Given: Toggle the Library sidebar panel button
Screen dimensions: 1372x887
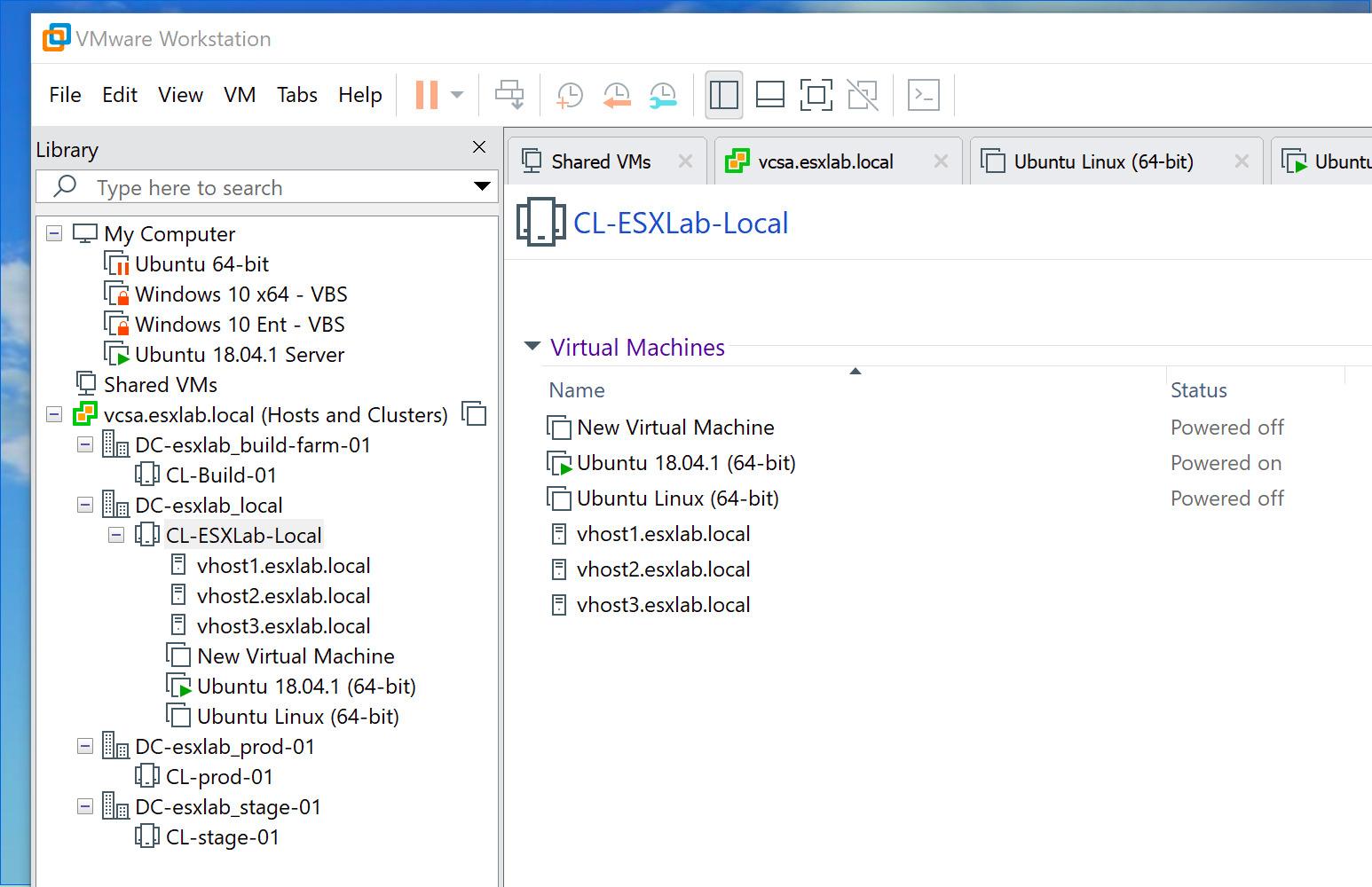Looking at the screenshot, I should pos(723,95).
